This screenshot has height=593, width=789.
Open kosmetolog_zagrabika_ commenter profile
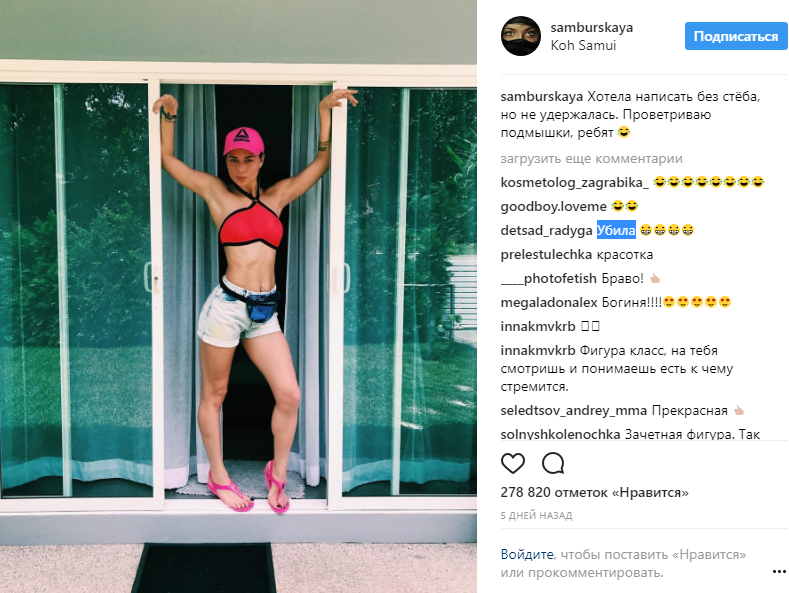tap(575, 182)
